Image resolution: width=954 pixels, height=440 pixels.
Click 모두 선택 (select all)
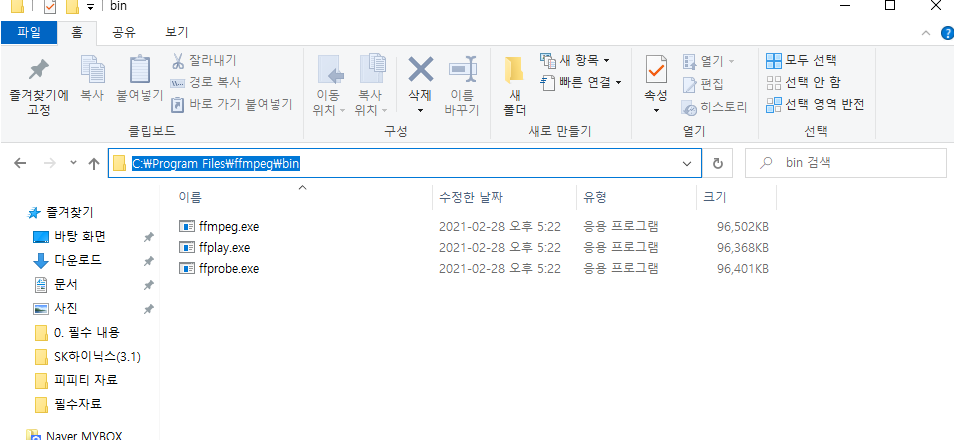801,60
